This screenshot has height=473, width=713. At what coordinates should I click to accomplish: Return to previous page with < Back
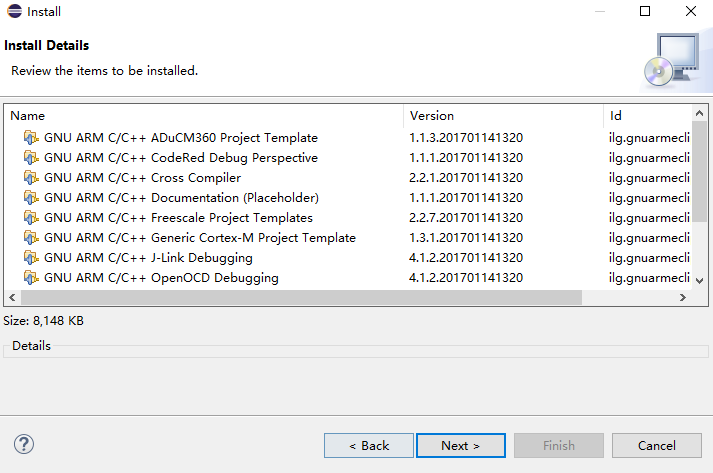[x=369, y=445]
